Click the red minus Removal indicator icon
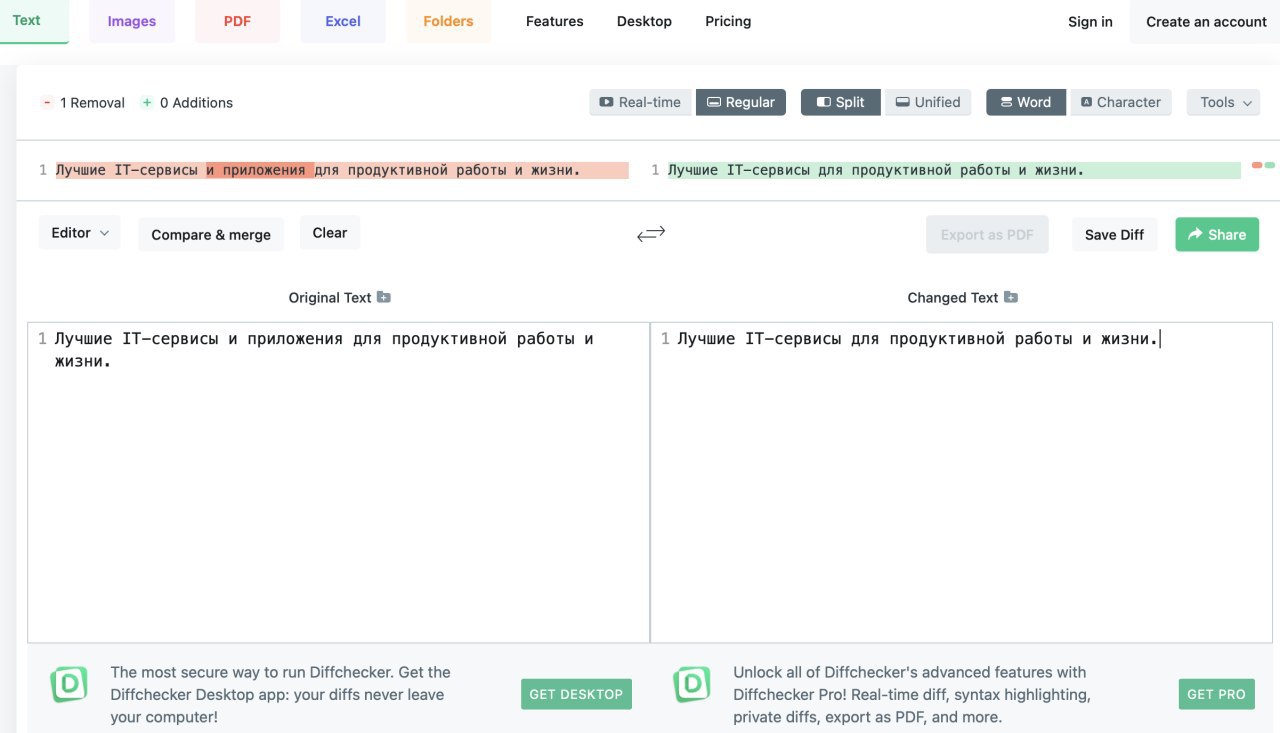This screenshot has width=1280, height=733. [x=47, y=103]
